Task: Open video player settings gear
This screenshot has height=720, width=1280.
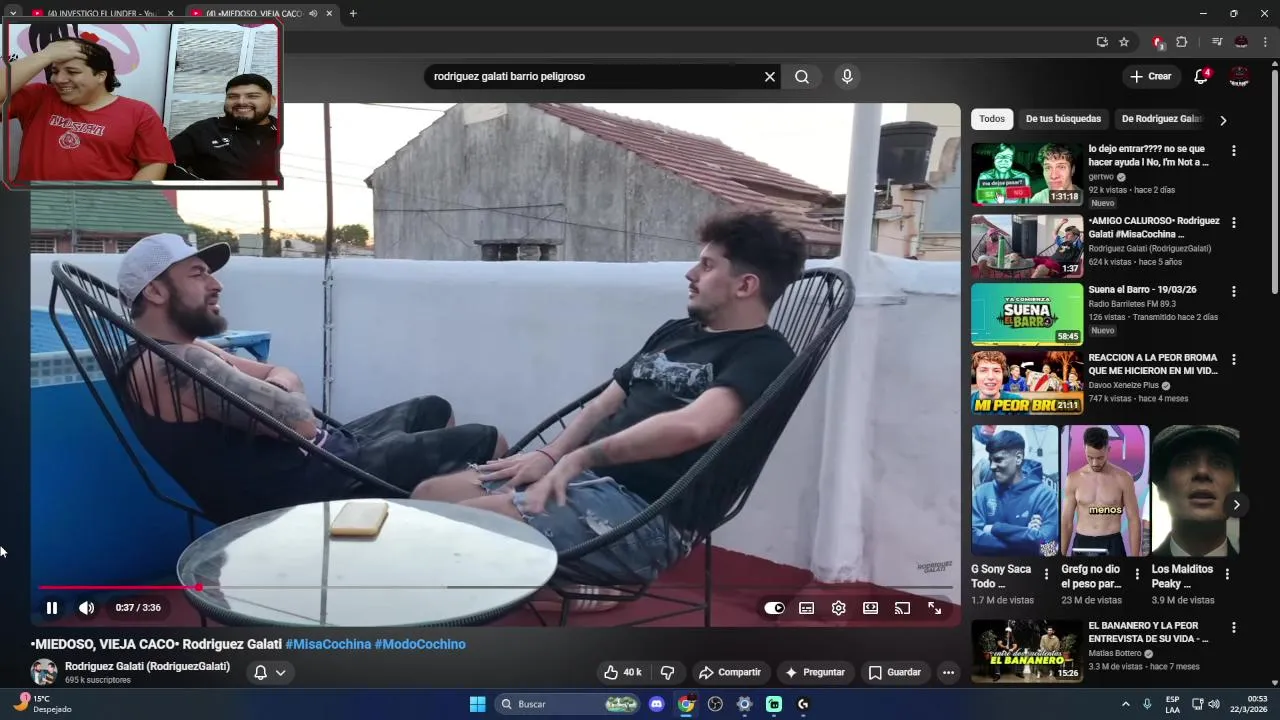Action: [839, 607]
